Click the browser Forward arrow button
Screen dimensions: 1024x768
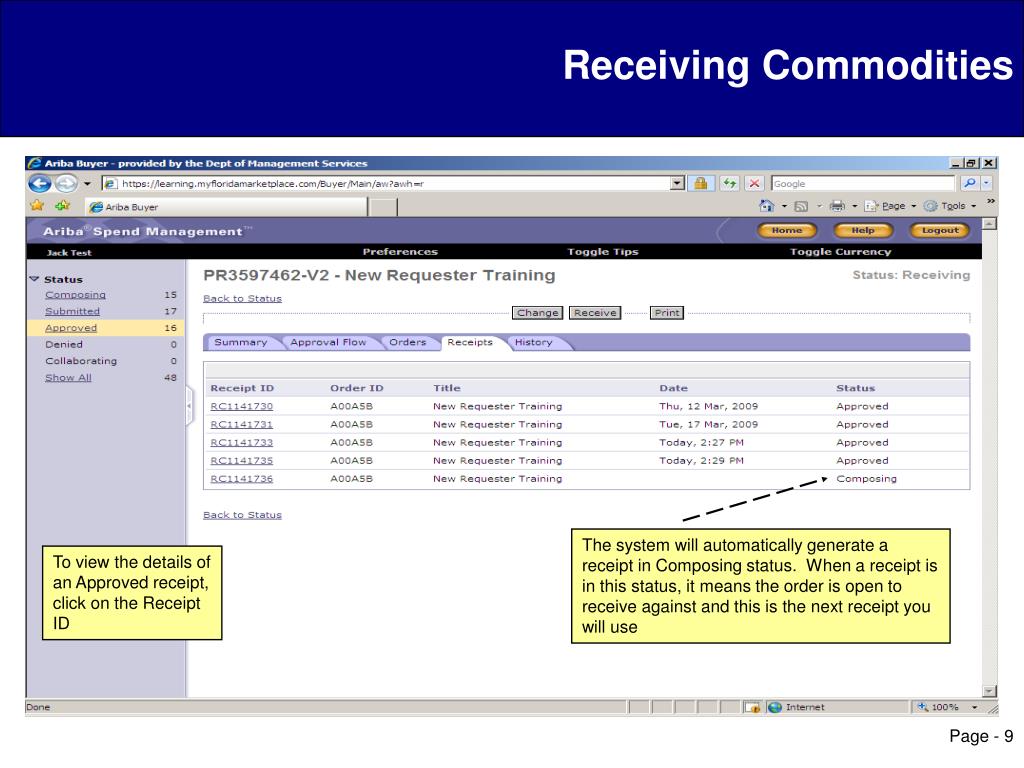65,184
